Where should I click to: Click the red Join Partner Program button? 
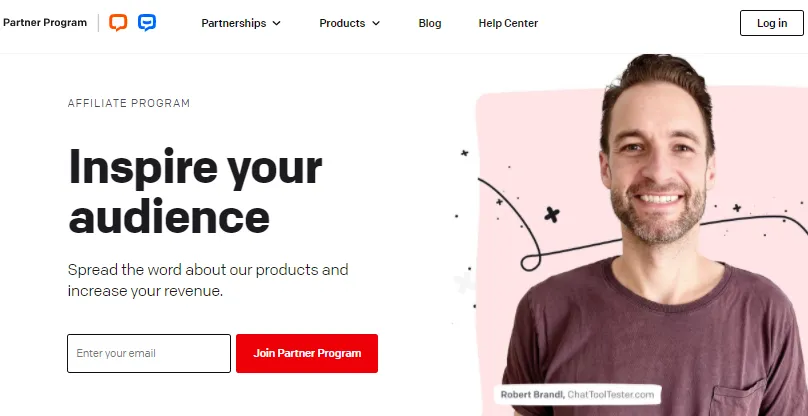(x=307, y=353)
